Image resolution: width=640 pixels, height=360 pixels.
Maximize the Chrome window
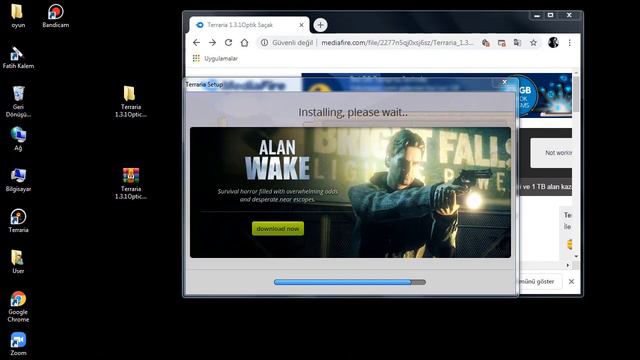(550, 15)
